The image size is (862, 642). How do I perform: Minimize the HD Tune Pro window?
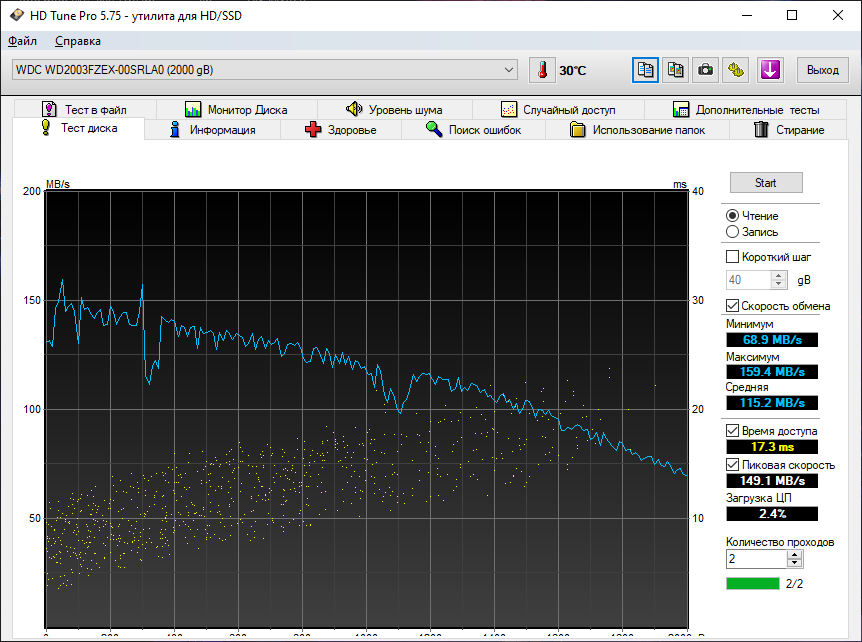(x=747, y=15)
